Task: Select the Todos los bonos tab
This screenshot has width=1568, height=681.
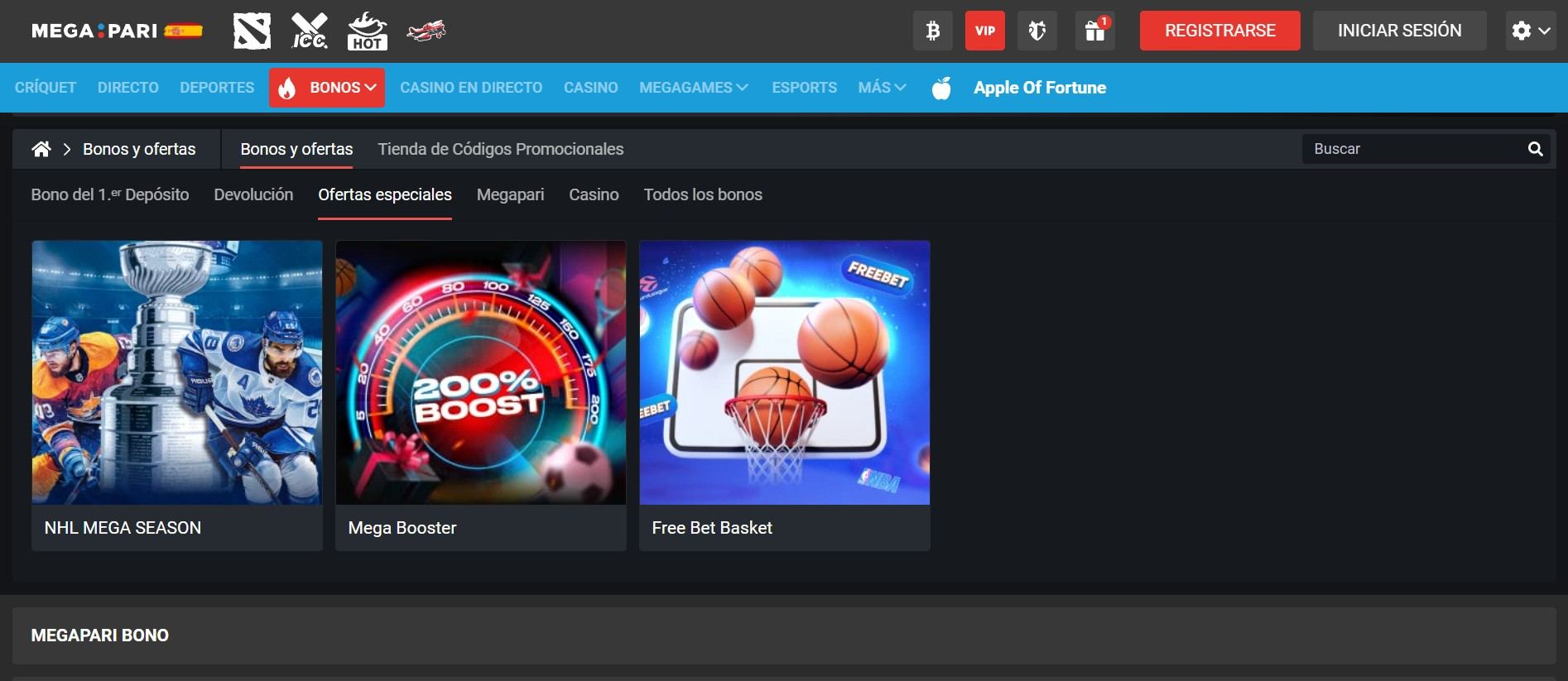Action: [x=703, y=195]
